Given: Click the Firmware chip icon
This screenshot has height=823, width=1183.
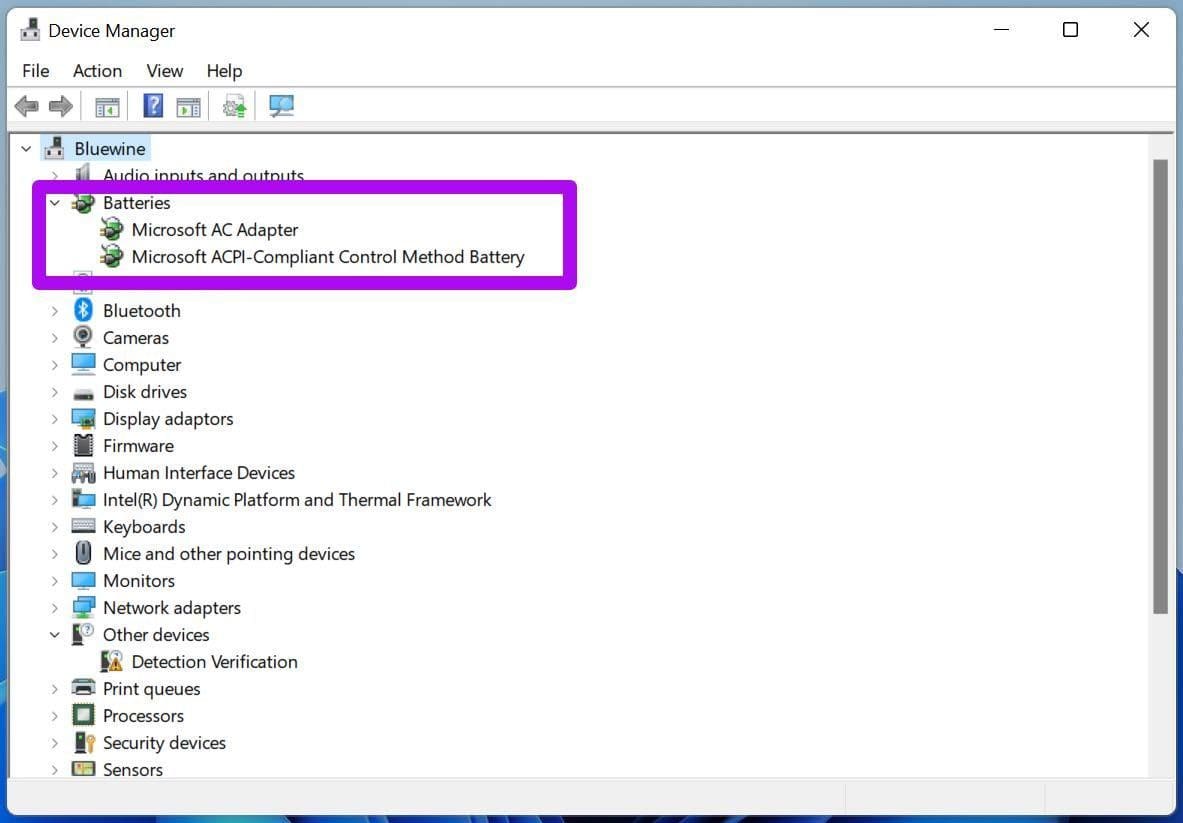Looking at the screenshot, I should click(x=83, y=445).
